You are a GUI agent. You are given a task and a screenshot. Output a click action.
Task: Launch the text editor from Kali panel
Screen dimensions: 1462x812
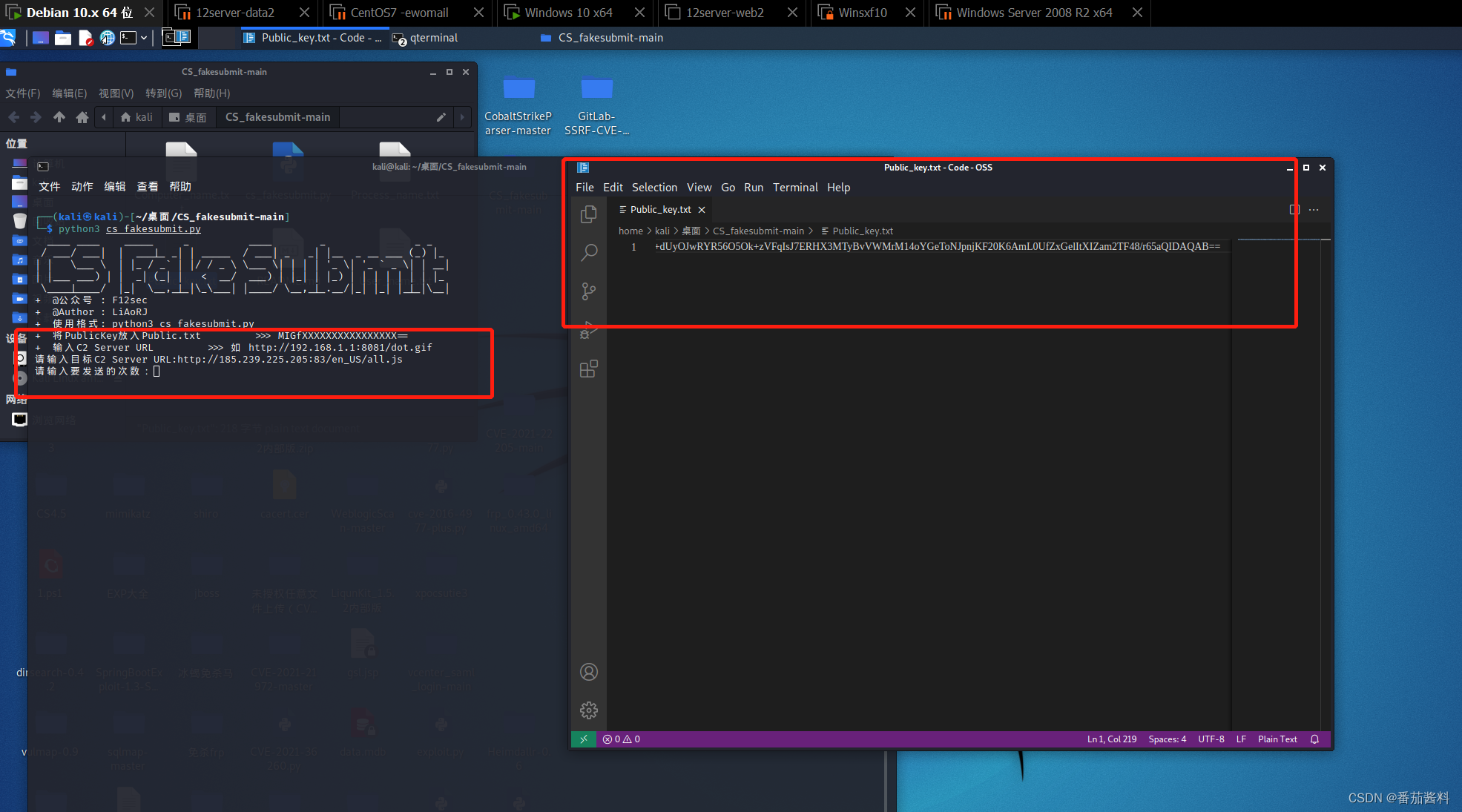[x=85, y=38]
